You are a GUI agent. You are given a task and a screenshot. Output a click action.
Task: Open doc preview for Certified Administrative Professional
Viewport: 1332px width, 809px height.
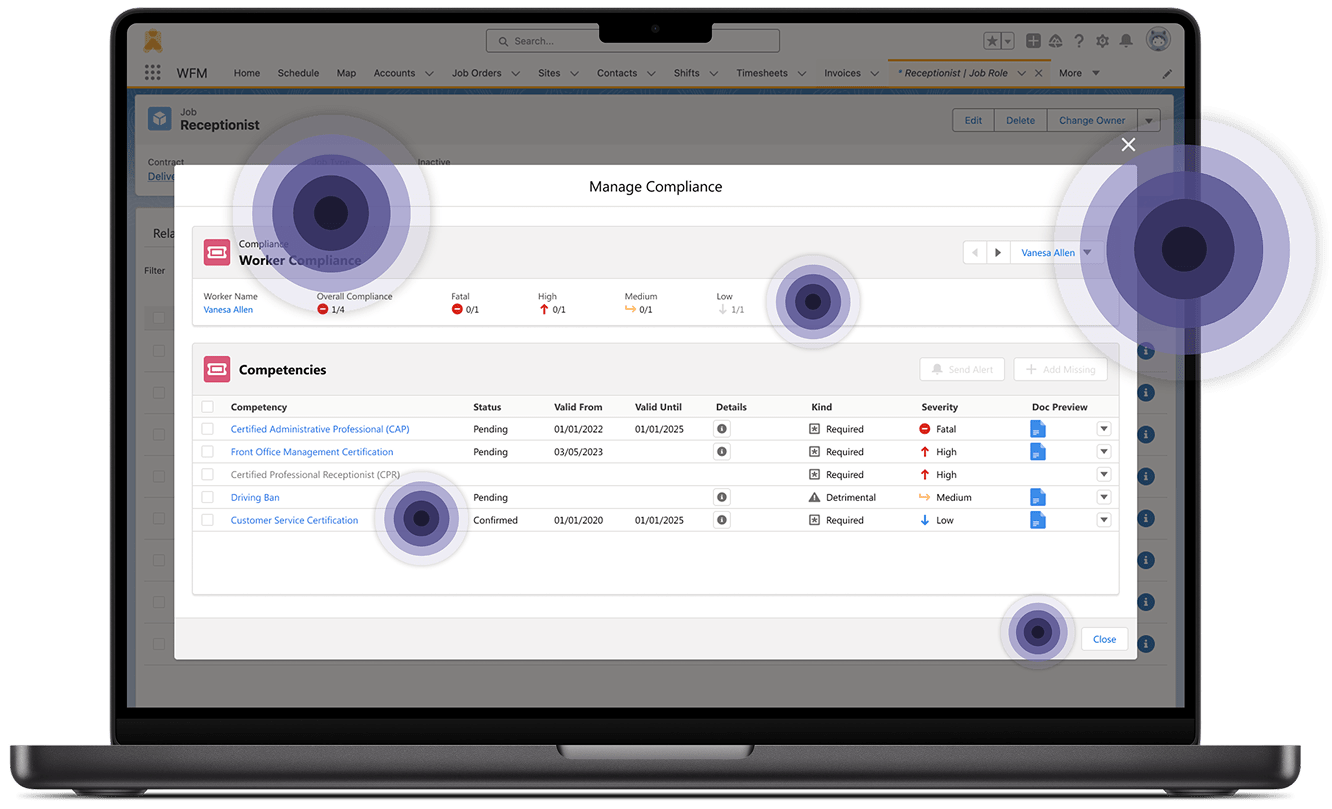click(x=1037, y=429)
